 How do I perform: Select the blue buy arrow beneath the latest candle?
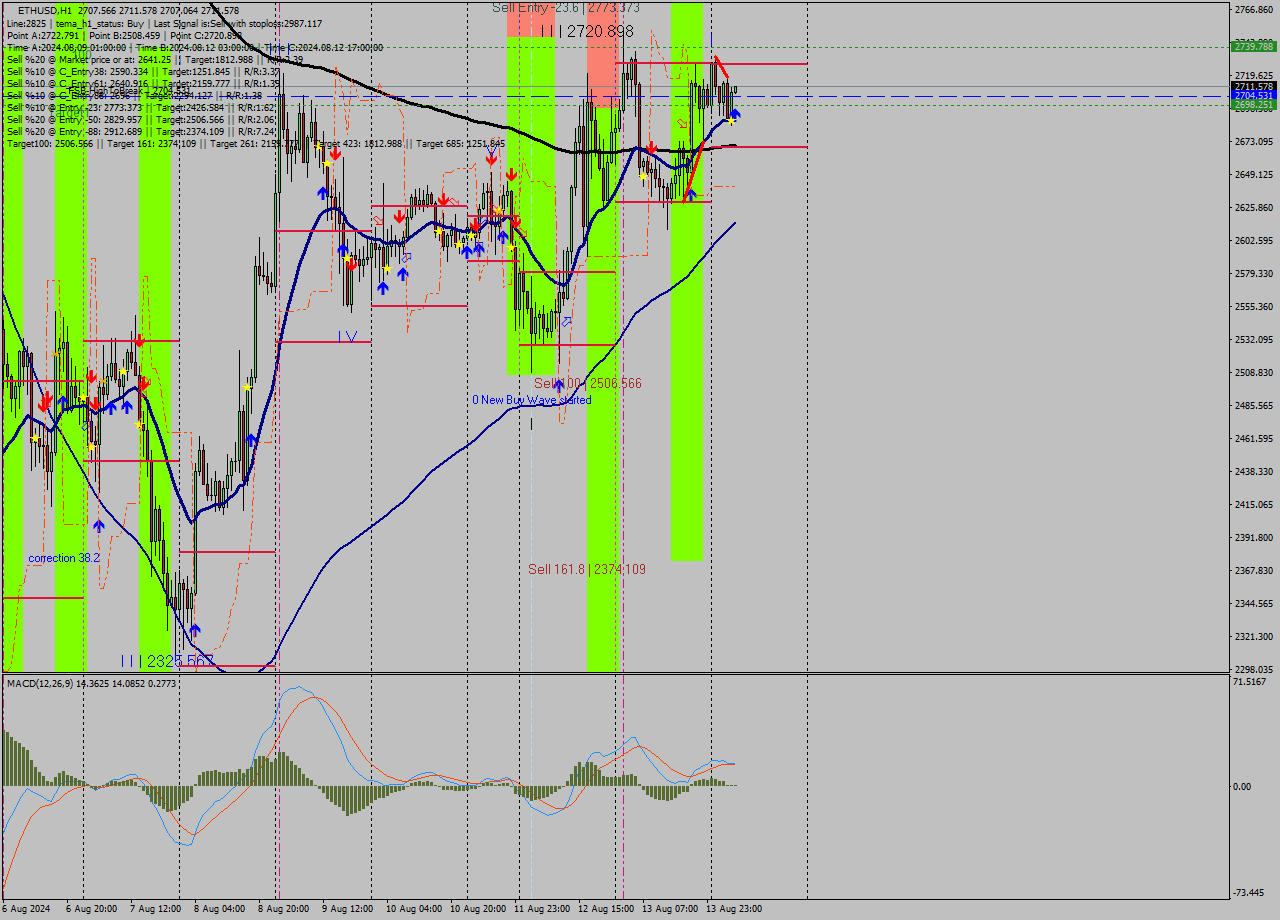(x=735, y=114)
